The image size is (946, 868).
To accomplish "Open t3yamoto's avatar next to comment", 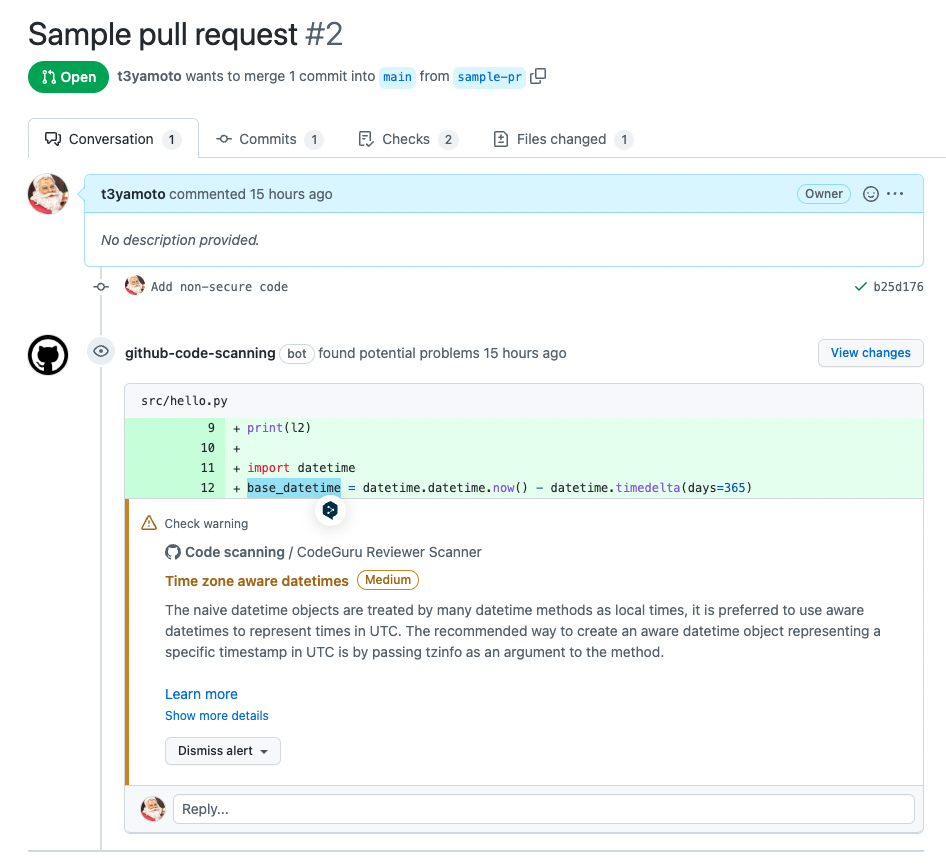I will pos(48,194).
